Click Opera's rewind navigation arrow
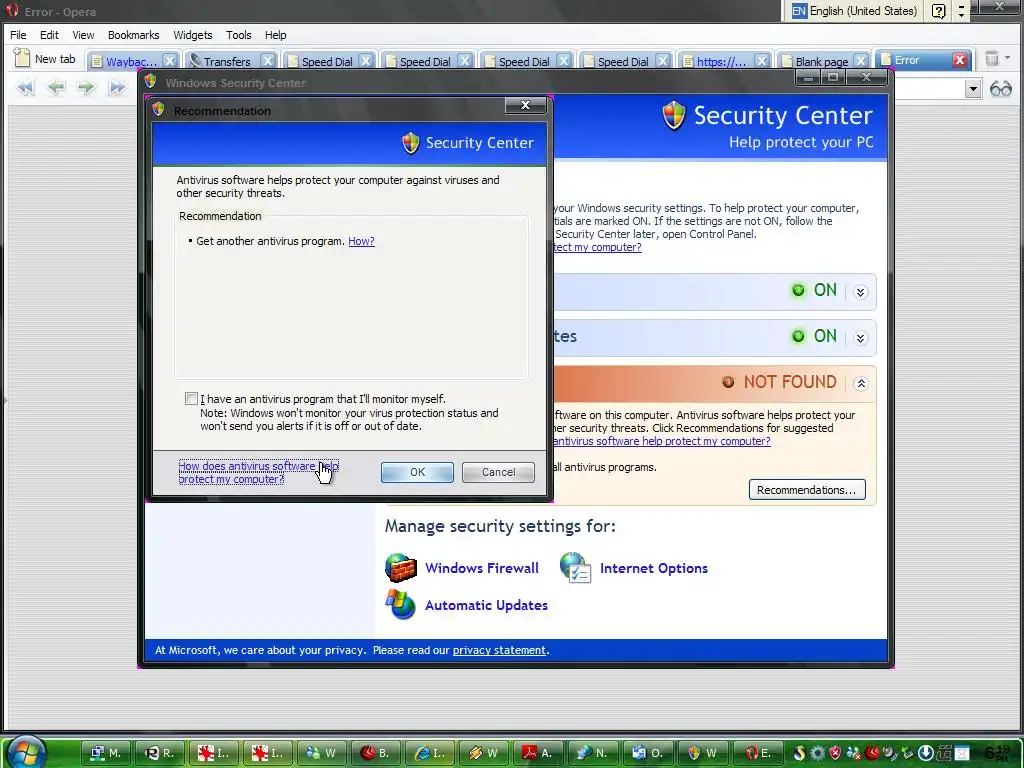 (x=26, y=87)
